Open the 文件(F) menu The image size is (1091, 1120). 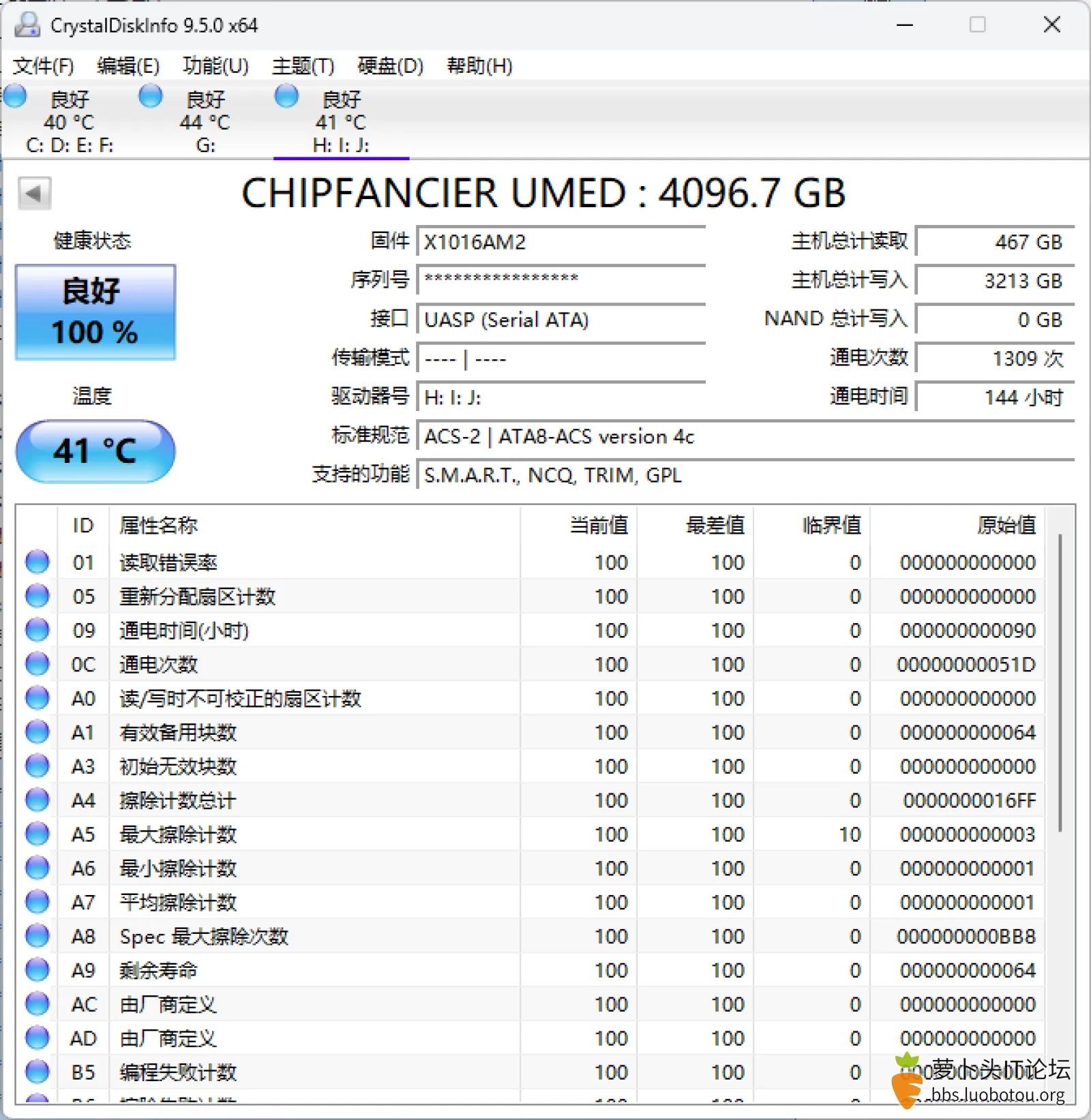[x=44, y=66]
